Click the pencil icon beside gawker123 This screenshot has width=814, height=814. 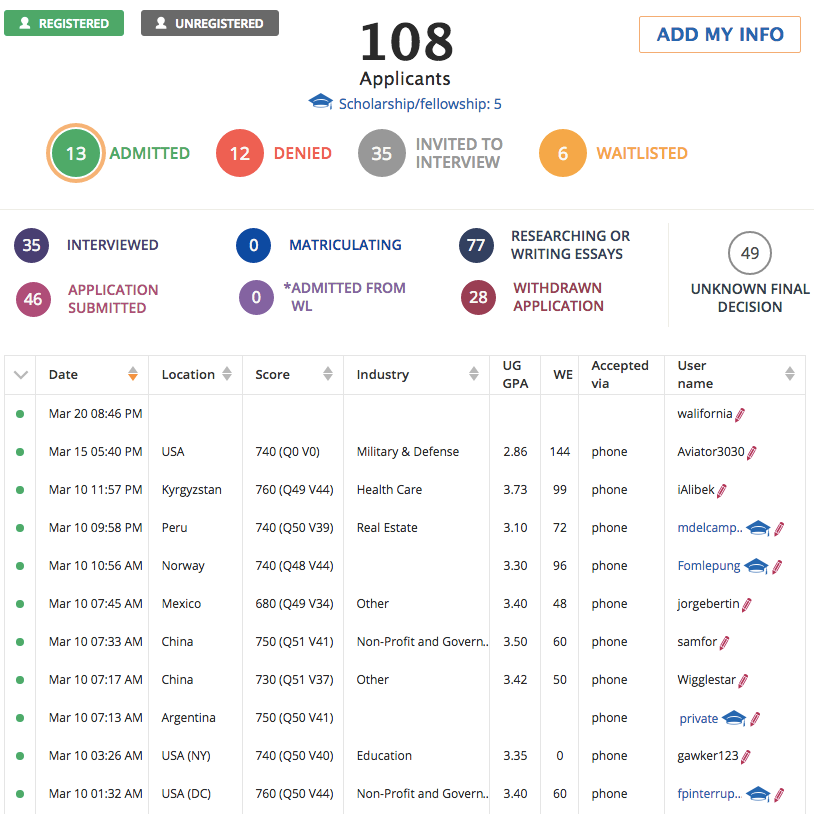[x=746, y=756]
